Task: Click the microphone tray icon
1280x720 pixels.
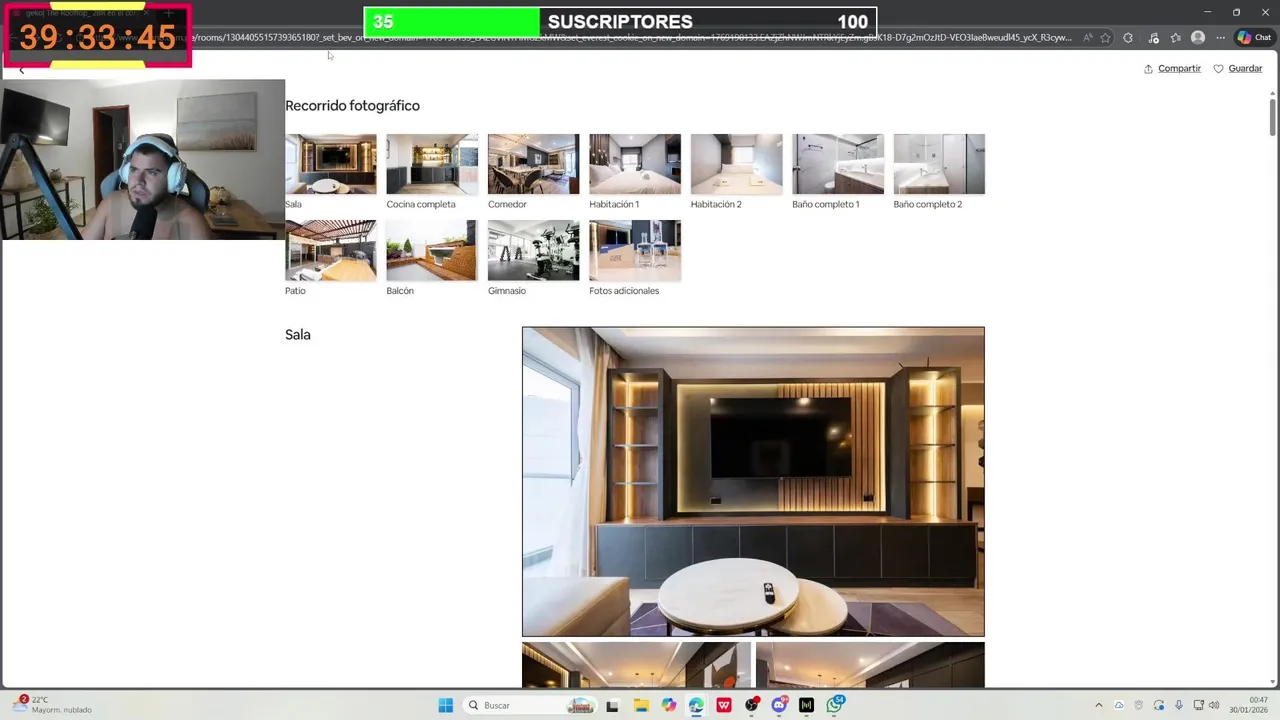Action: tap(1179, 705)
